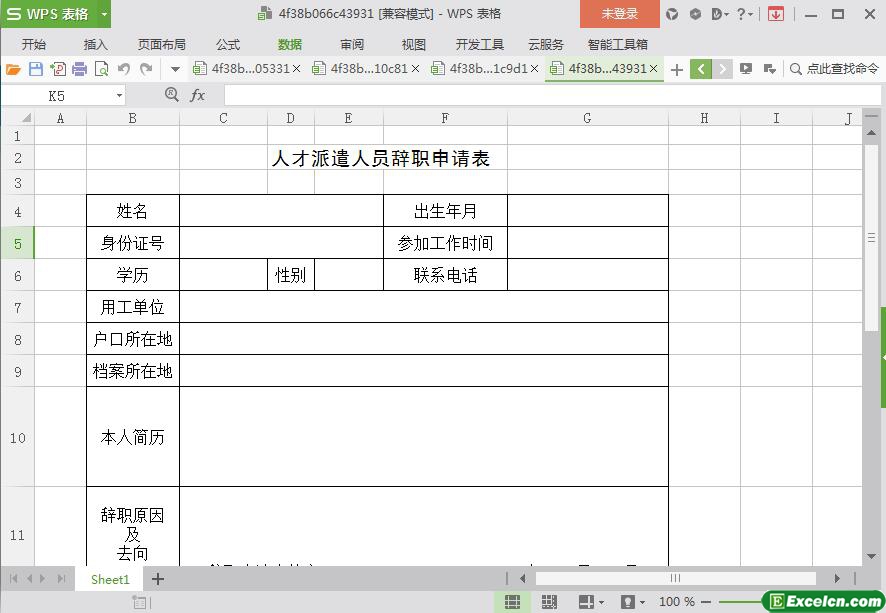886x613 pixels.
Task: Click the undo arrow icon
Action: click(124, 69)
